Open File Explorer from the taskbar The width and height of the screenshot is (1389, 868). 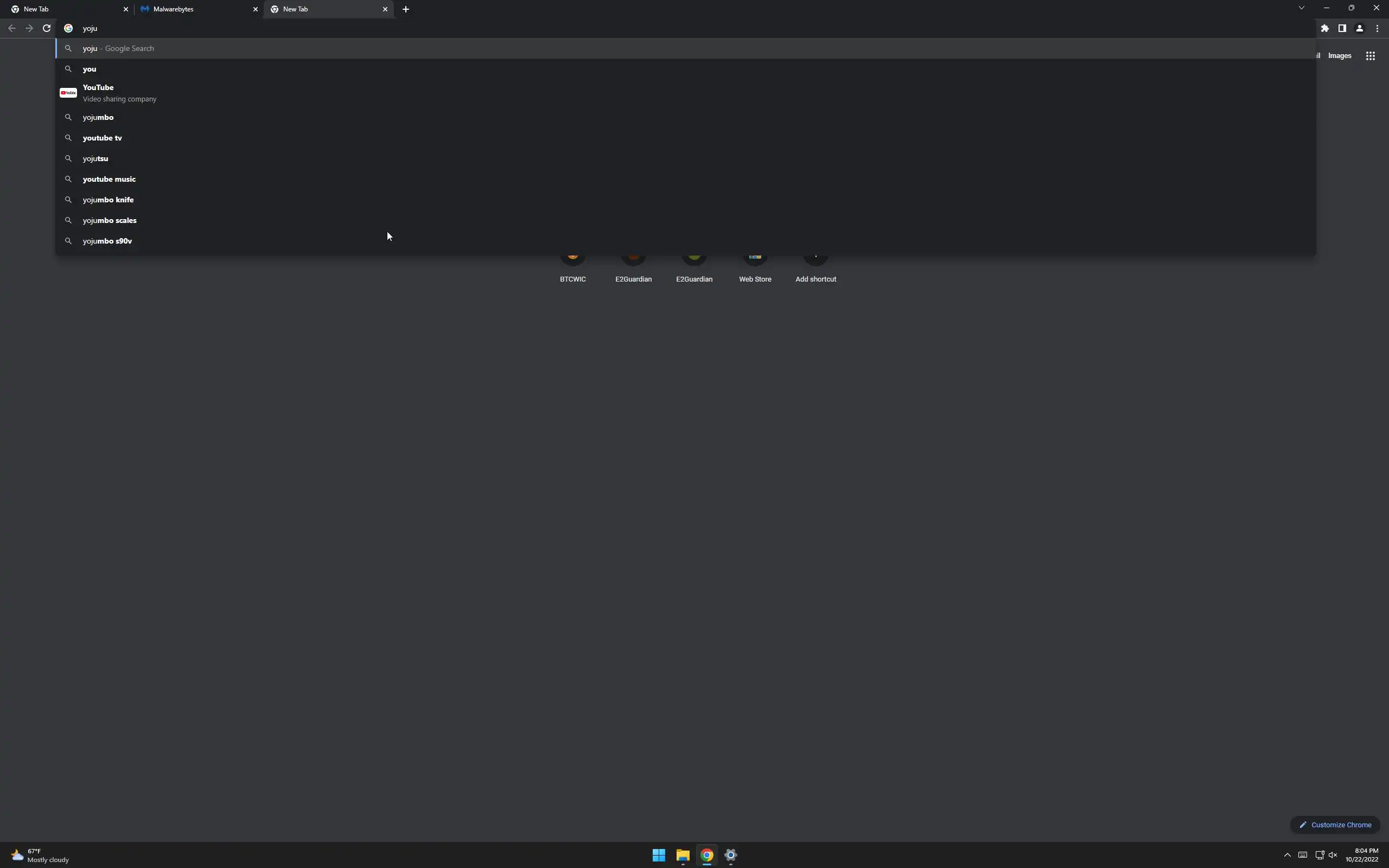tap(683, 855)
